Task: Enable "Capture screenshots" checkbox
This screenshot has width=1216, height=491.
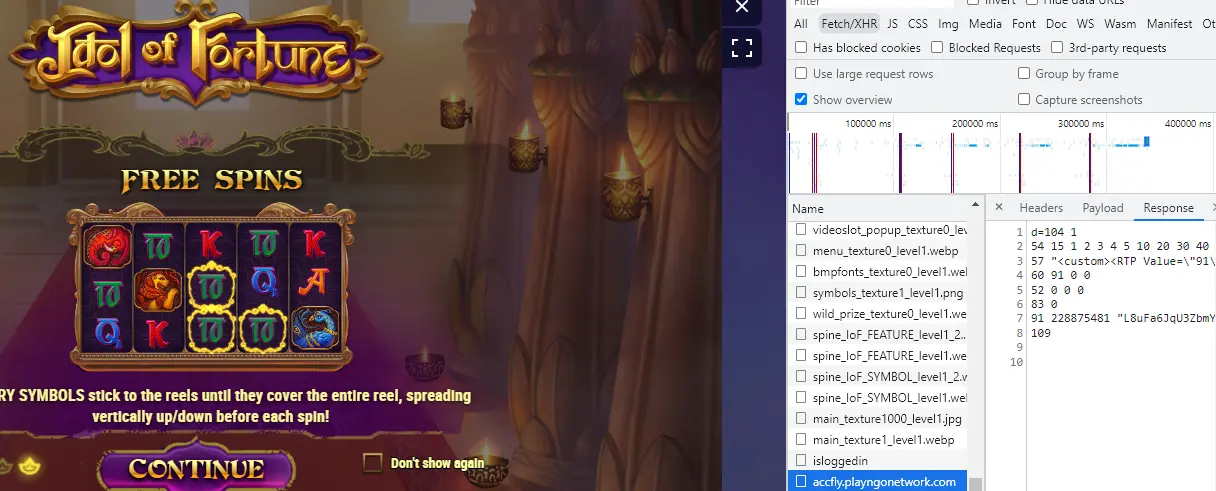Action: 1024,100
